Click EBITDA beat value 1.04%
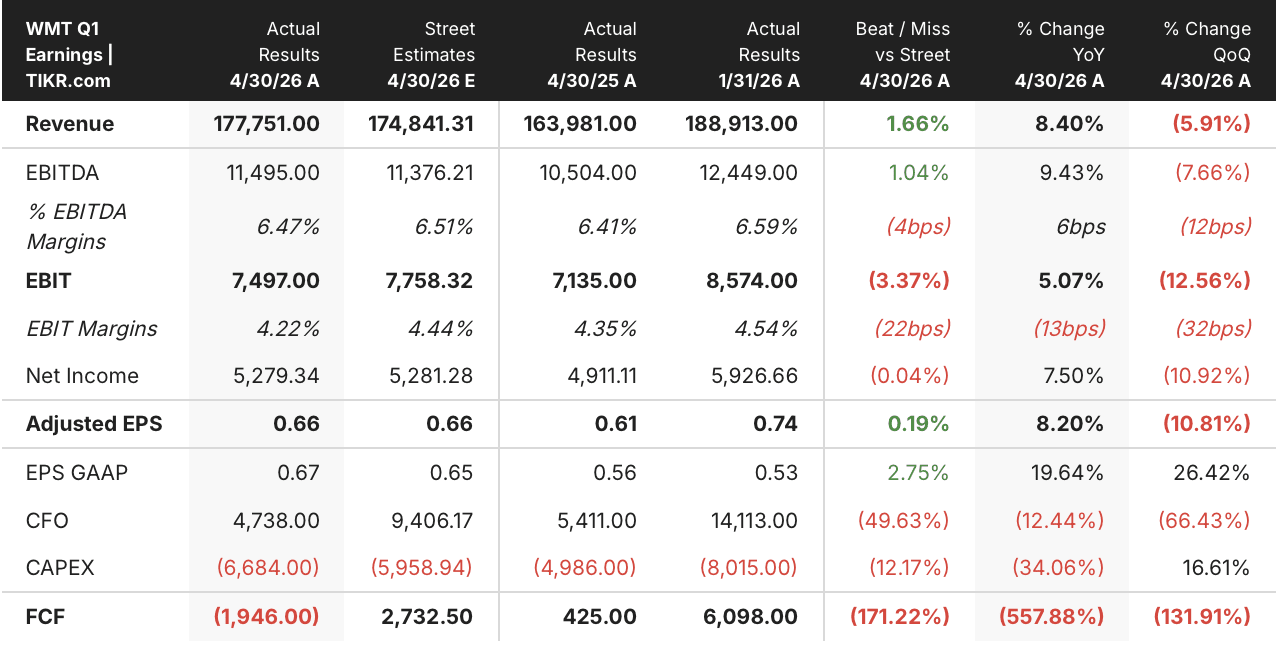The image size is (1280, 660). click(x=919, y=173)
